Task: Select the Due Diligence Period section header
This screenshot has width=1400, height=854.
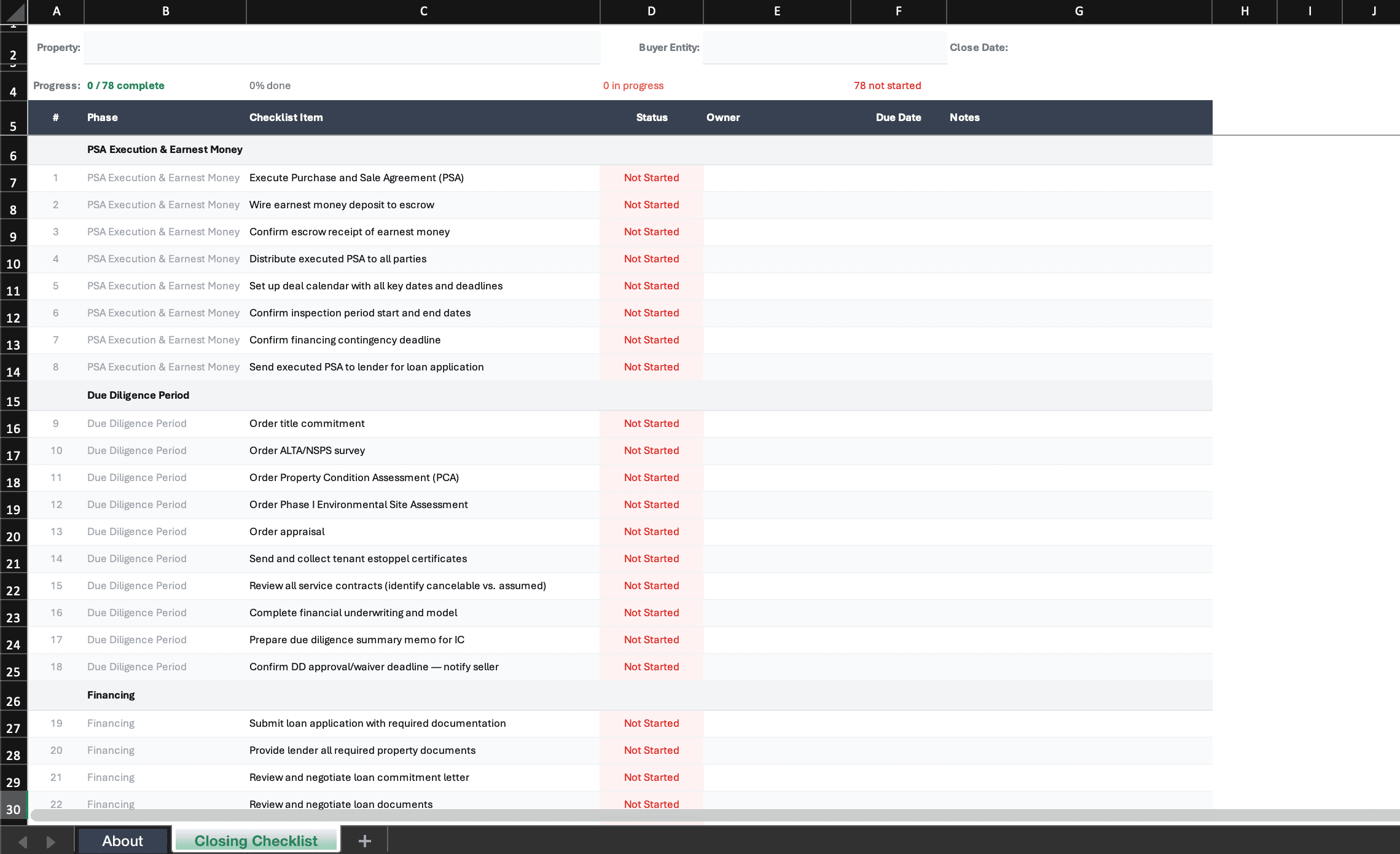Action: coord(138,395)
